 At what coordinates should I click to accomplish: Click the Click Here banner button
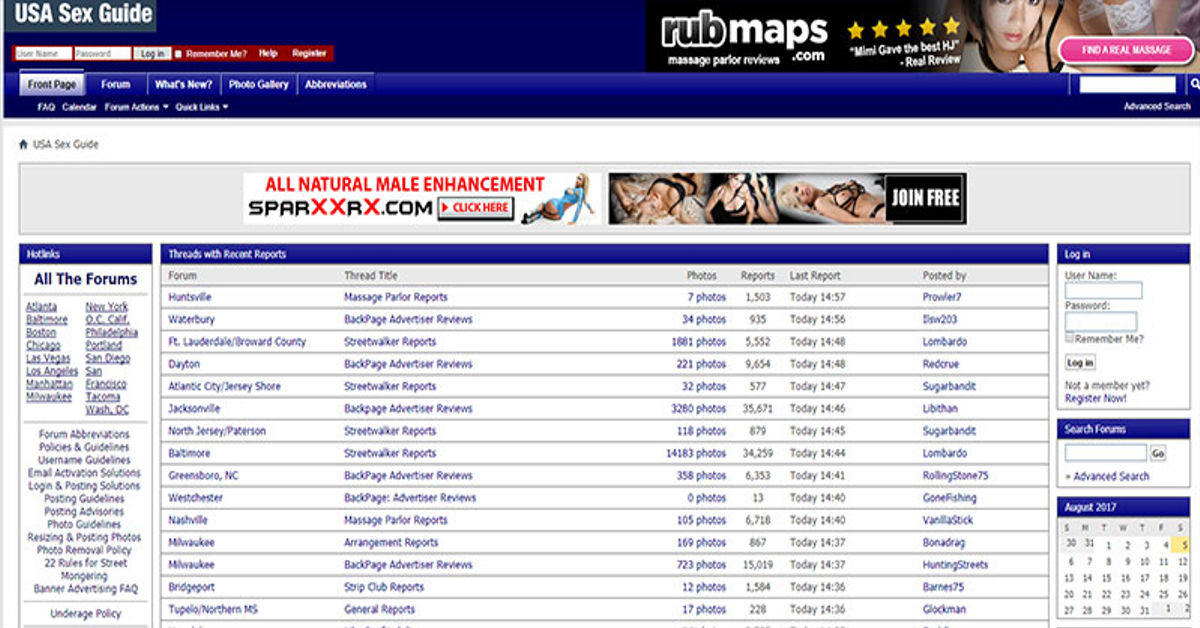click(476, 208)
